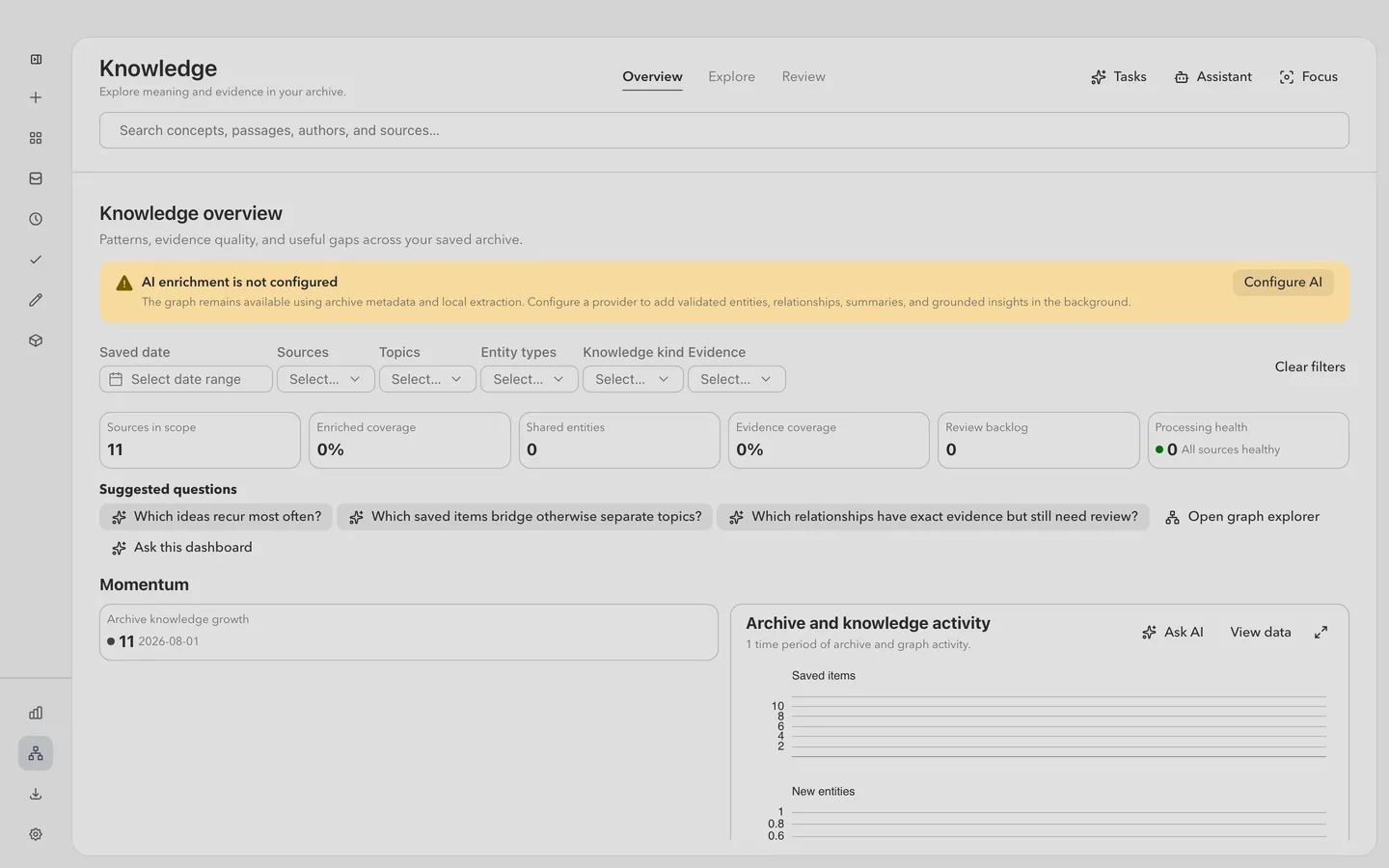Click the 'New entities' chart label
This screenshot has height=868, width=1389.
[824, 792]
